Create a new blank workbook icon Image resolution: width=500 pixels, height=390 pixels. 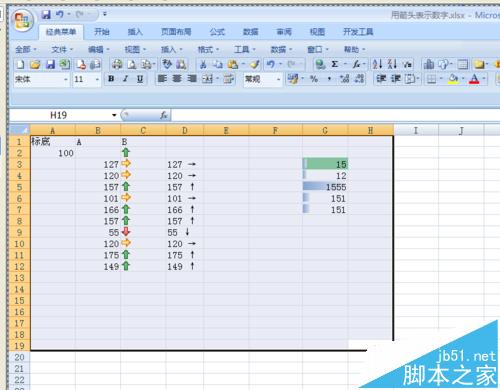click(20, 64)
